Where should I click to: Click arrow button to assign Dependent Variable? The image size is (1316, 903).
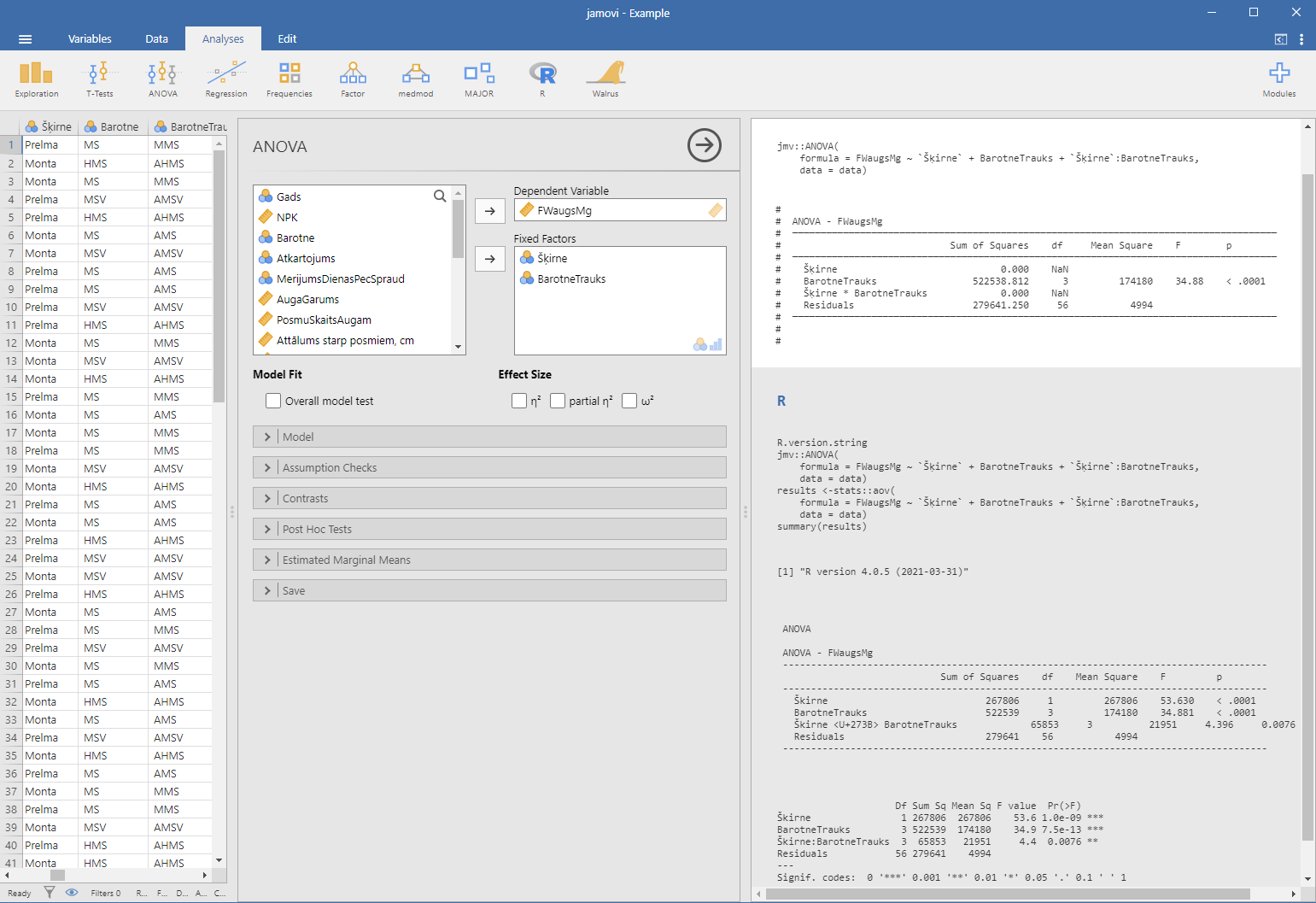pos(489,210)
